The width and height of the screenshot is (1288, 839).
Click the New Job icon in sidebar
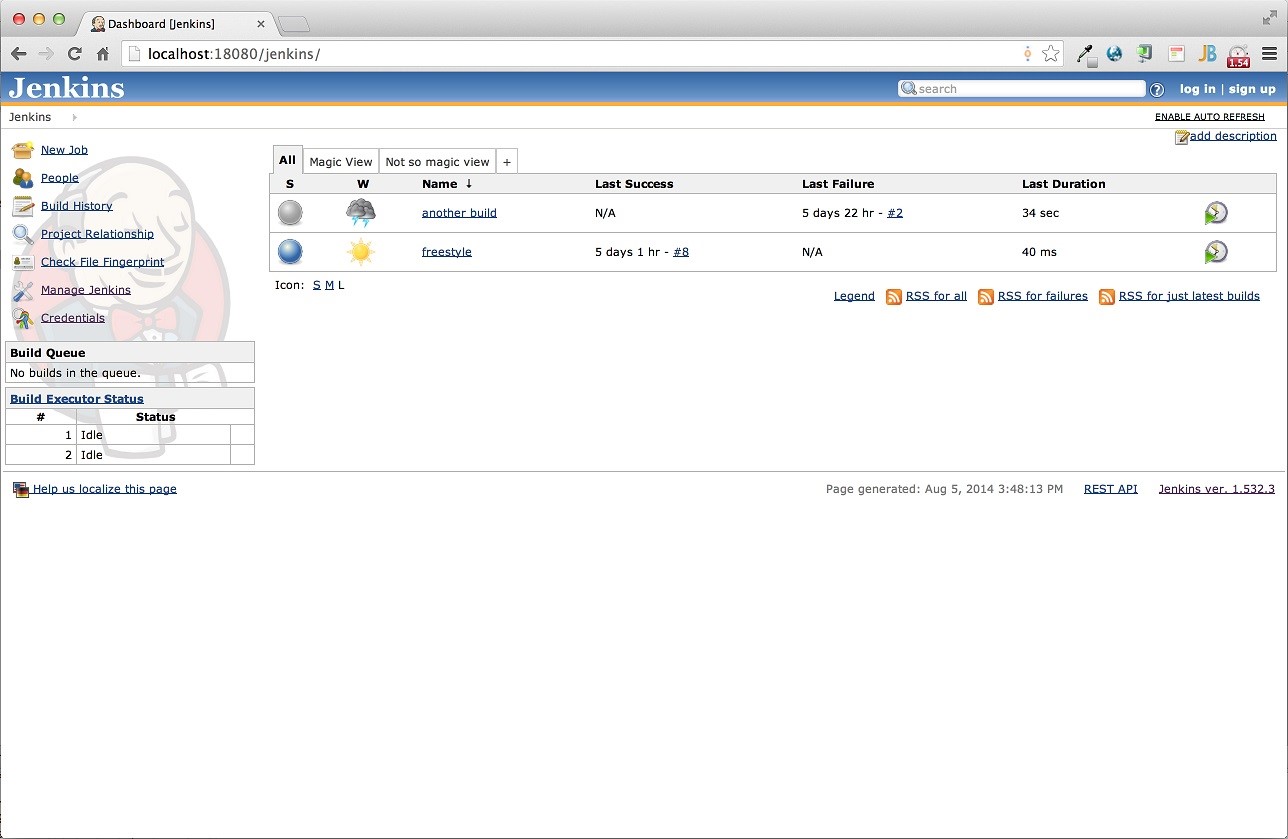point(23,150)
